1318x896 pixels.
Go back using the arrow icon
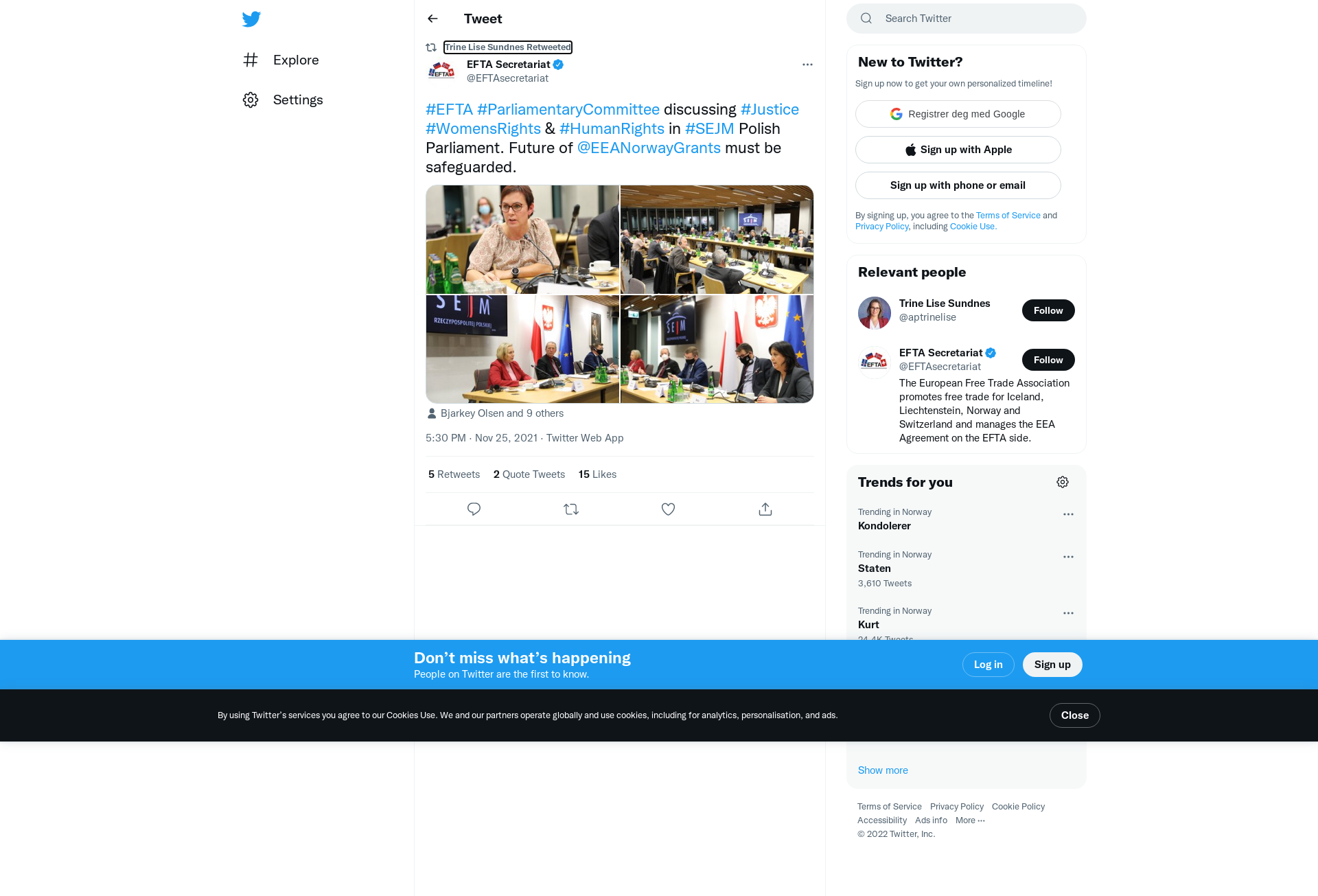coord(432,19)
